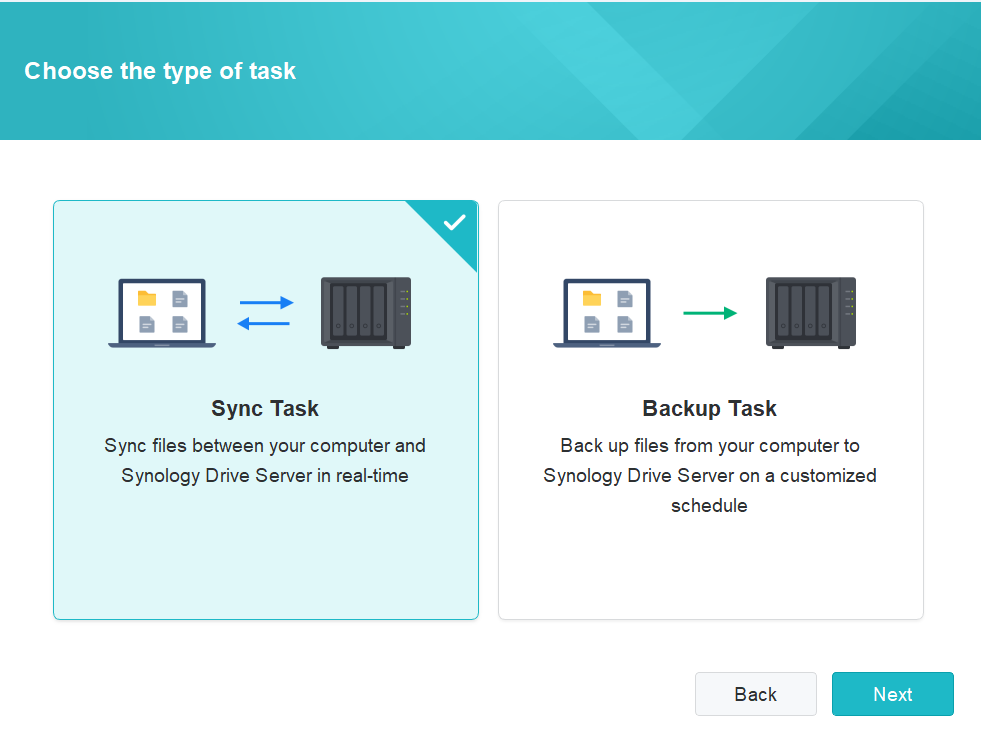The image size is (981, 736).
Task: Click the NAS server icon in Backup Task card
Action: pyautogui.click(x=811, y=313)
